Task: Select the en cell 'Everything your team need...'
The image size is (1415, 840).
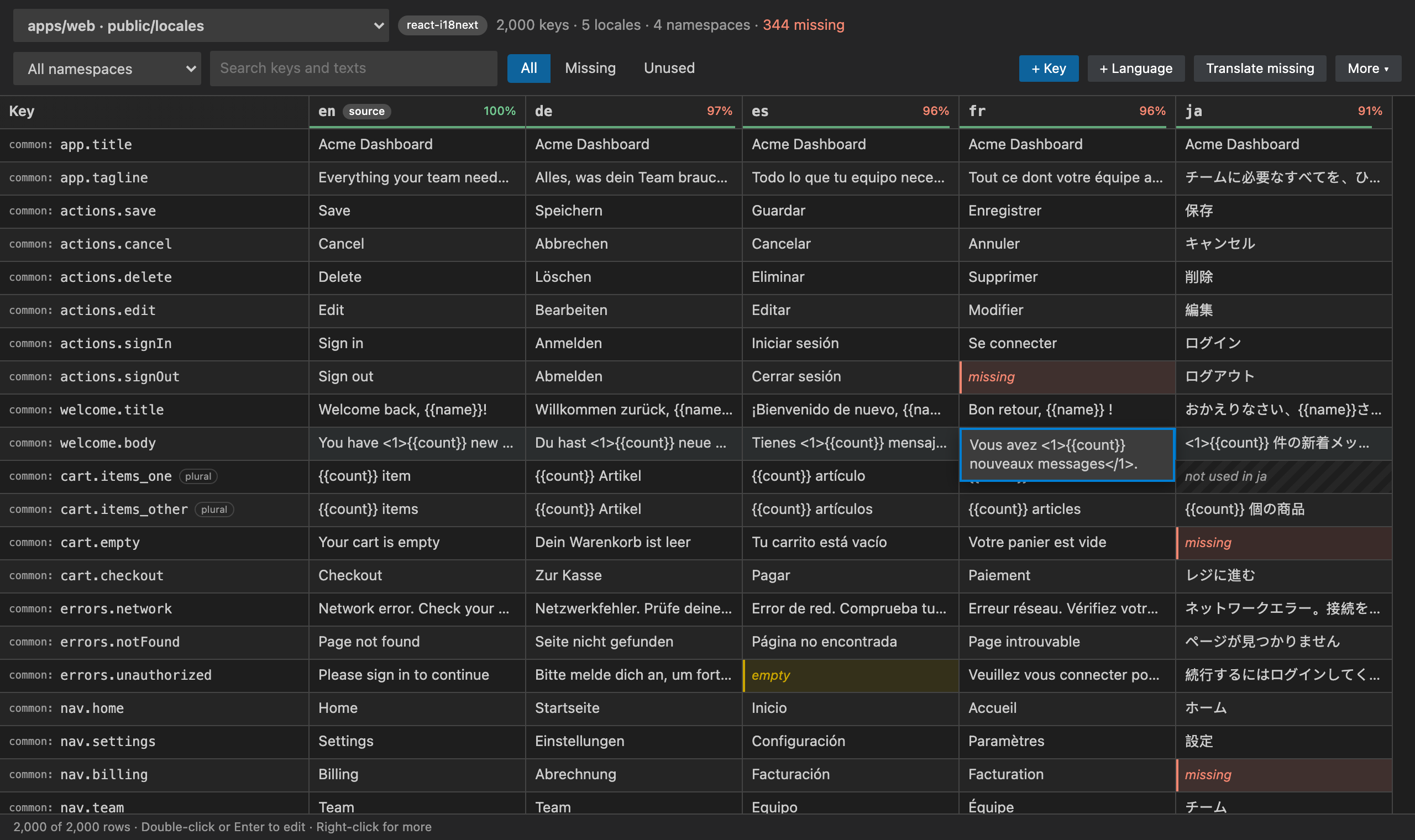Action: tap(417, 178)
